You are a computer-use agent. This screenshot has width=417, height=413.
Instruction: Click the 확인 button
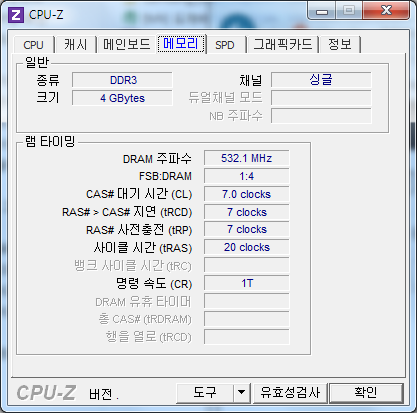pos(366,393)
